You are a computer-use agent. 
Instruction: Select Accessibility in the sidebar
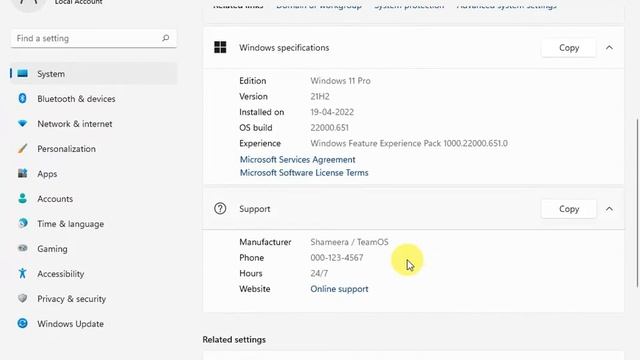point(93,274)
